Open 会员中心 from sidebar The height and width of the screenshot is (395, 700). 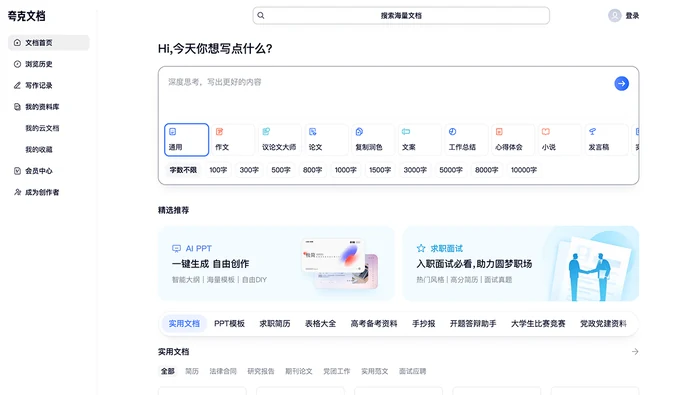(49, 170)
